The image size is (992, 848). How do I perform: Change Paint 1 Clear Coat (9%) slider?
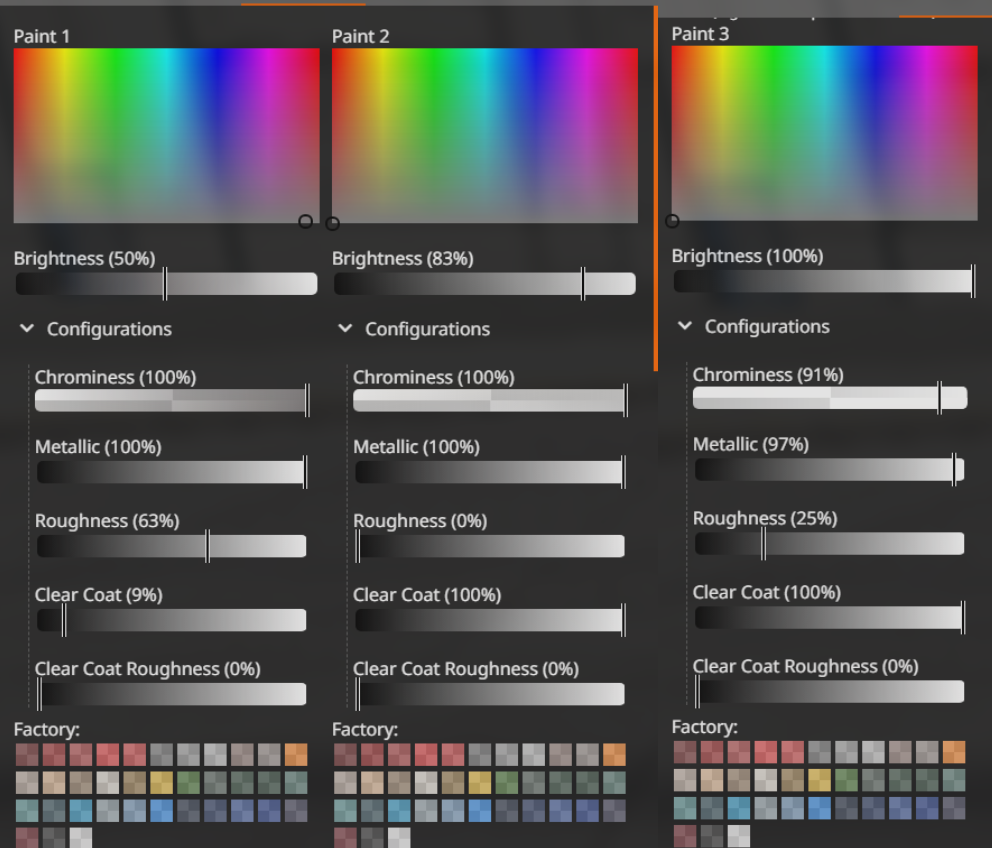[171, 620]
